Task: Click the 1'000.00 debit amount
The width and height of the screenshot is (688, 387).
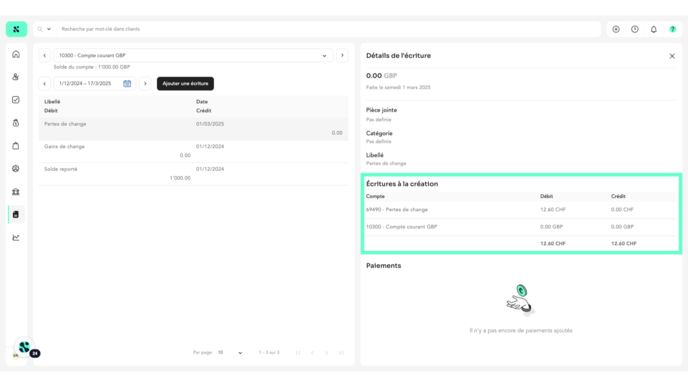Action: 180,178
